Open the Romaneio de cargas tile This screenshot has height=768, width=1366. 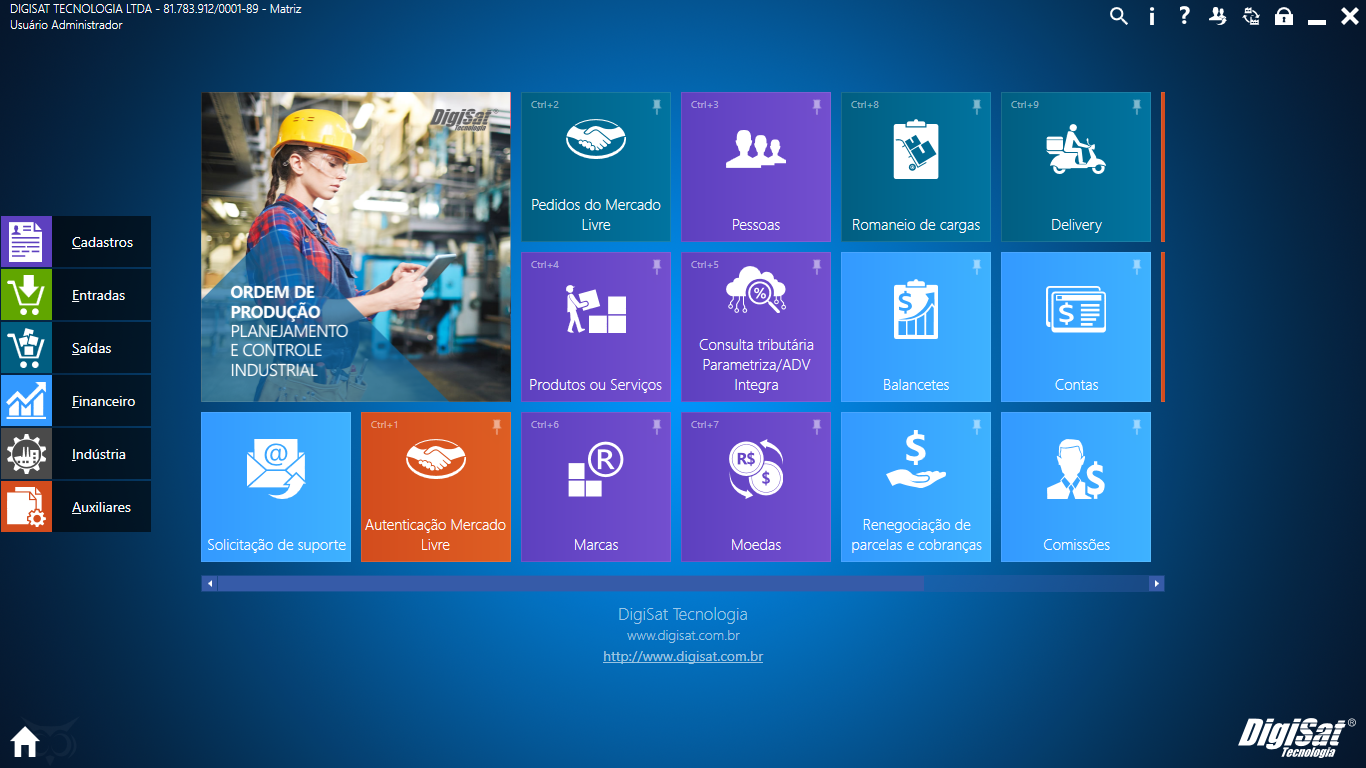tap(916, 167)
